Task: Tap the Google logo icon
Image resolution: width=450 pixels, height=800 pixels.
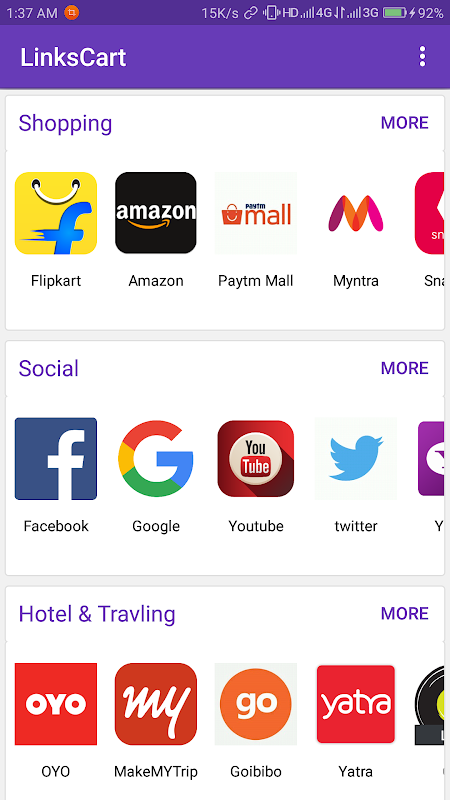Action: pos(156,458)
